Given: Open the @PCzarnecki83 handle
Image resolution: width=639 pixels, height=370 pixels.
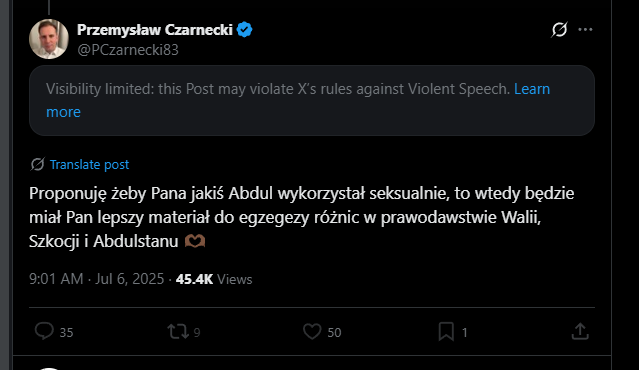Looking at the screenshot, I should (128, 50).
